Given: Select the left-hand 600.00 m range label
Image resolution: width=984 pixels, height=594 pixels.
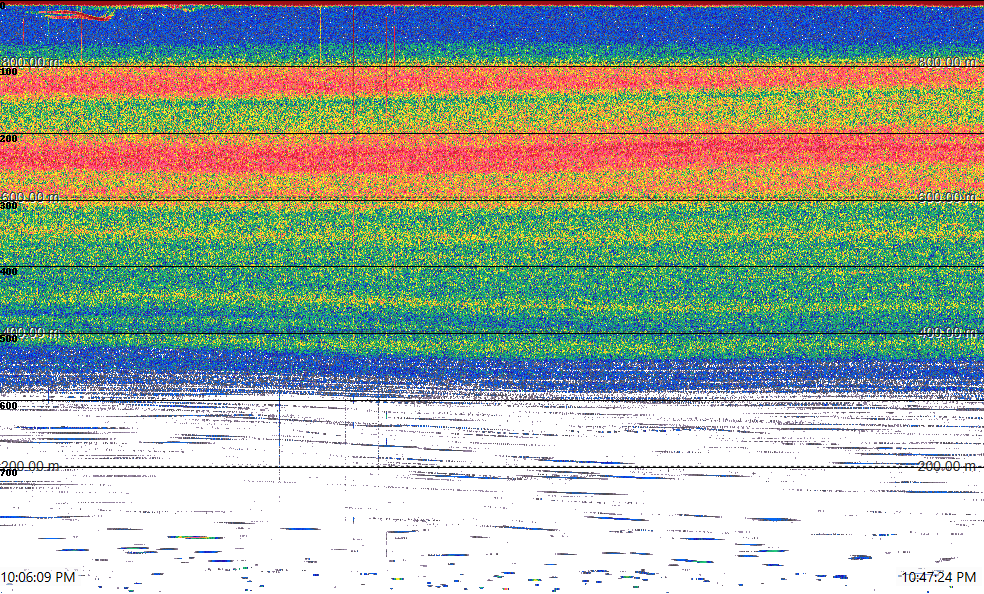Looking at the screenshot, I should [30, 196].
